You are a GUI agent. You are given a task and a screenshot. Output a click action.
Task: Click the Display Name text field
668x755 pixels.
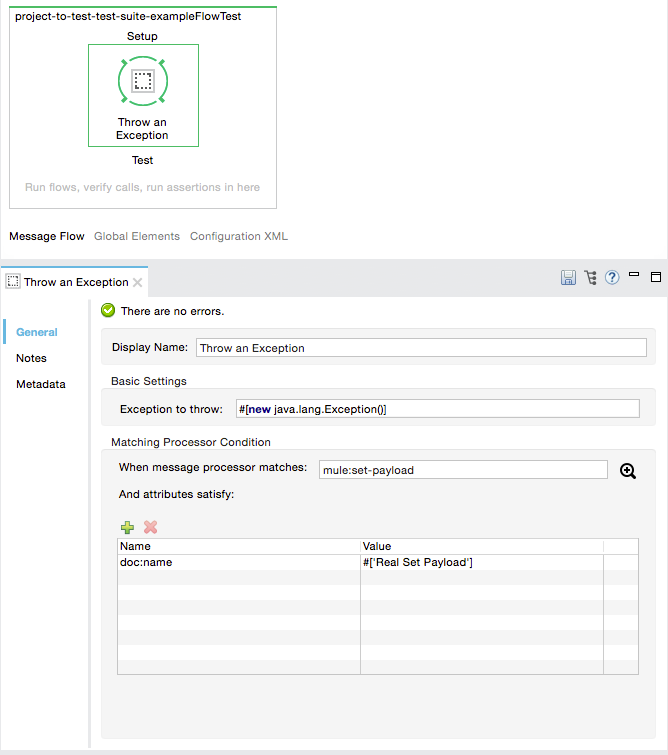tap(421, 348)
